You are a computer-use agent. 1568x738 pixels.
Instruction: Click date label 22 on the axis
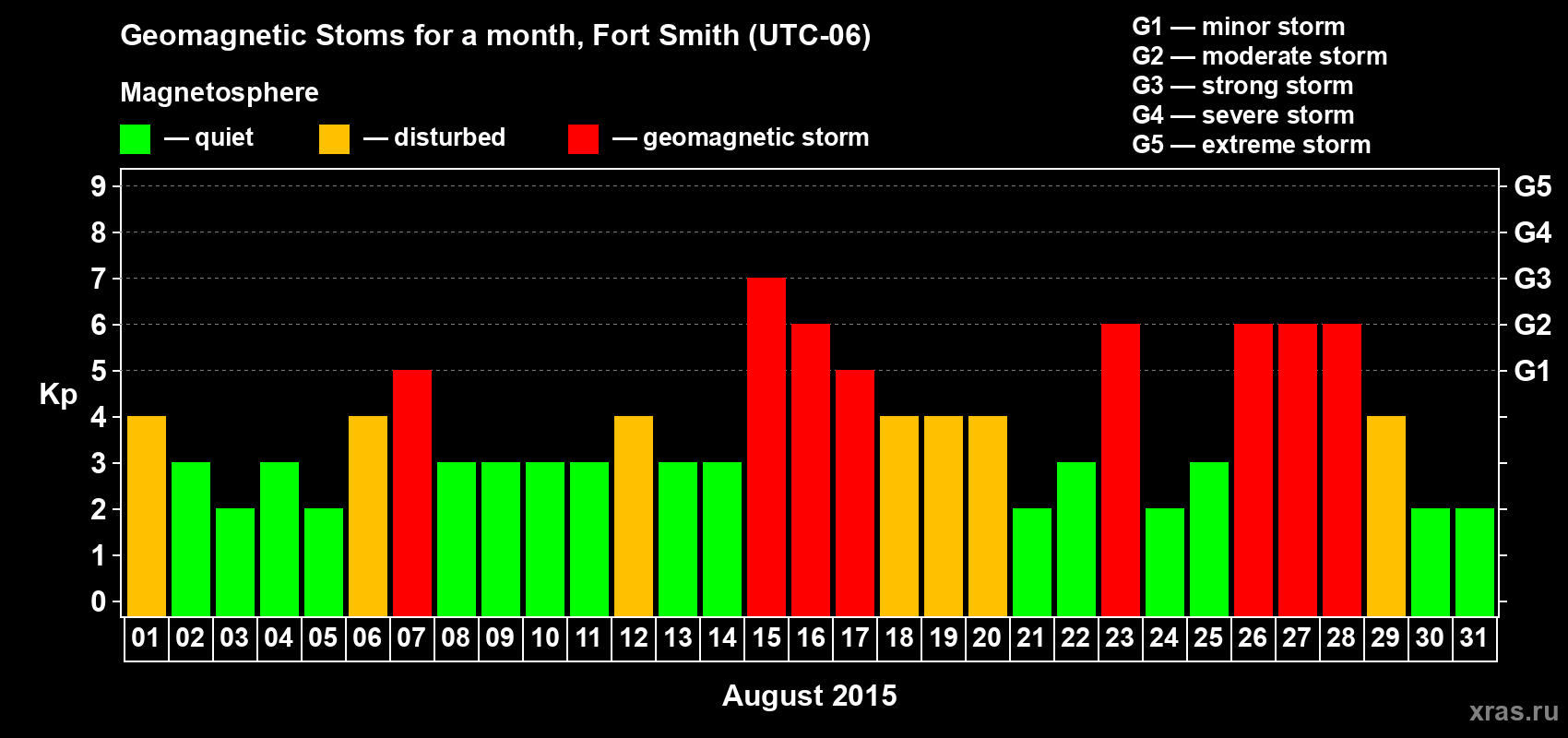click(x=1075, y=638)
